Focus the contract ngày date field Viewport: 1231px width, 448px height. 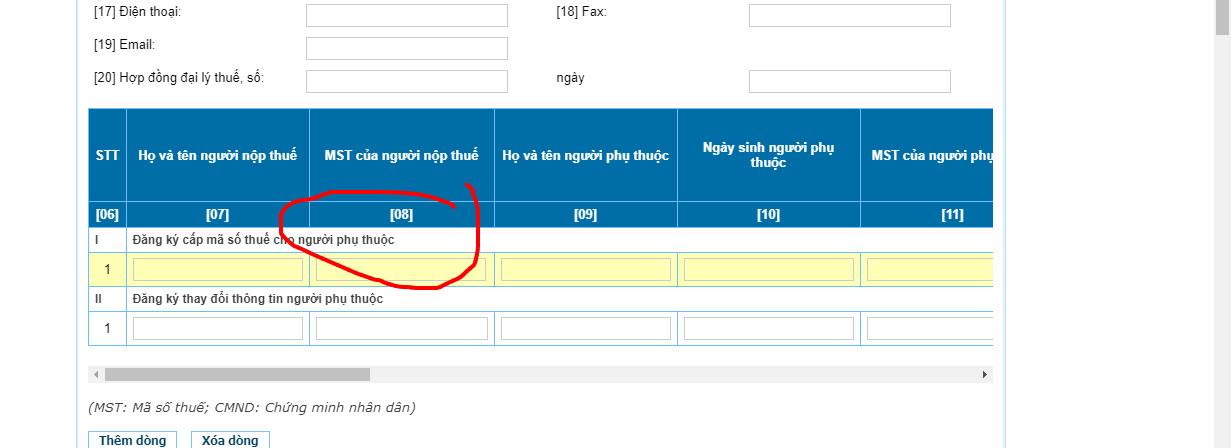(x=849, y=81)
